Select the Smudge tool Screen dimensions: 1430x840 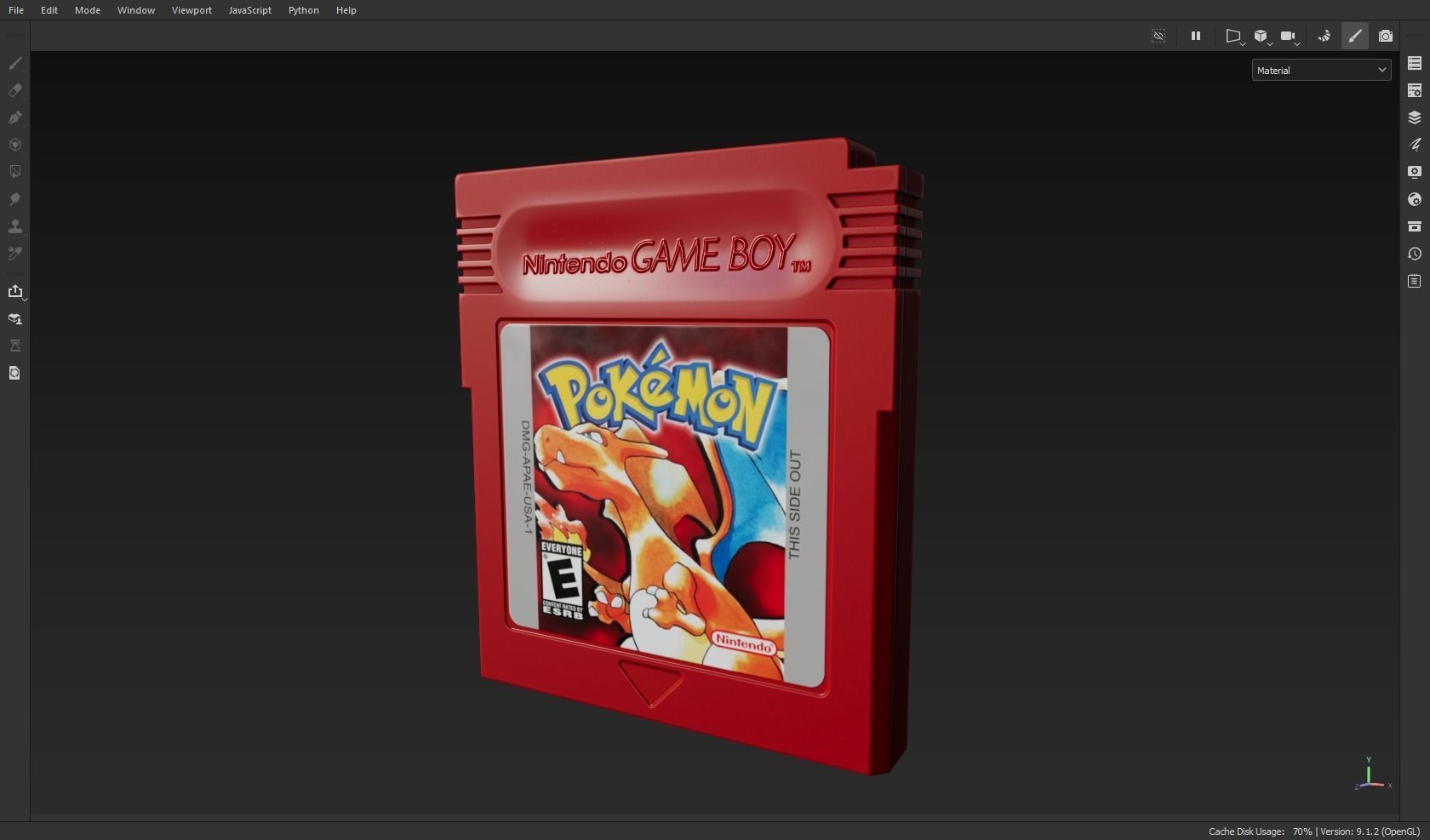(x=15, y=199)
